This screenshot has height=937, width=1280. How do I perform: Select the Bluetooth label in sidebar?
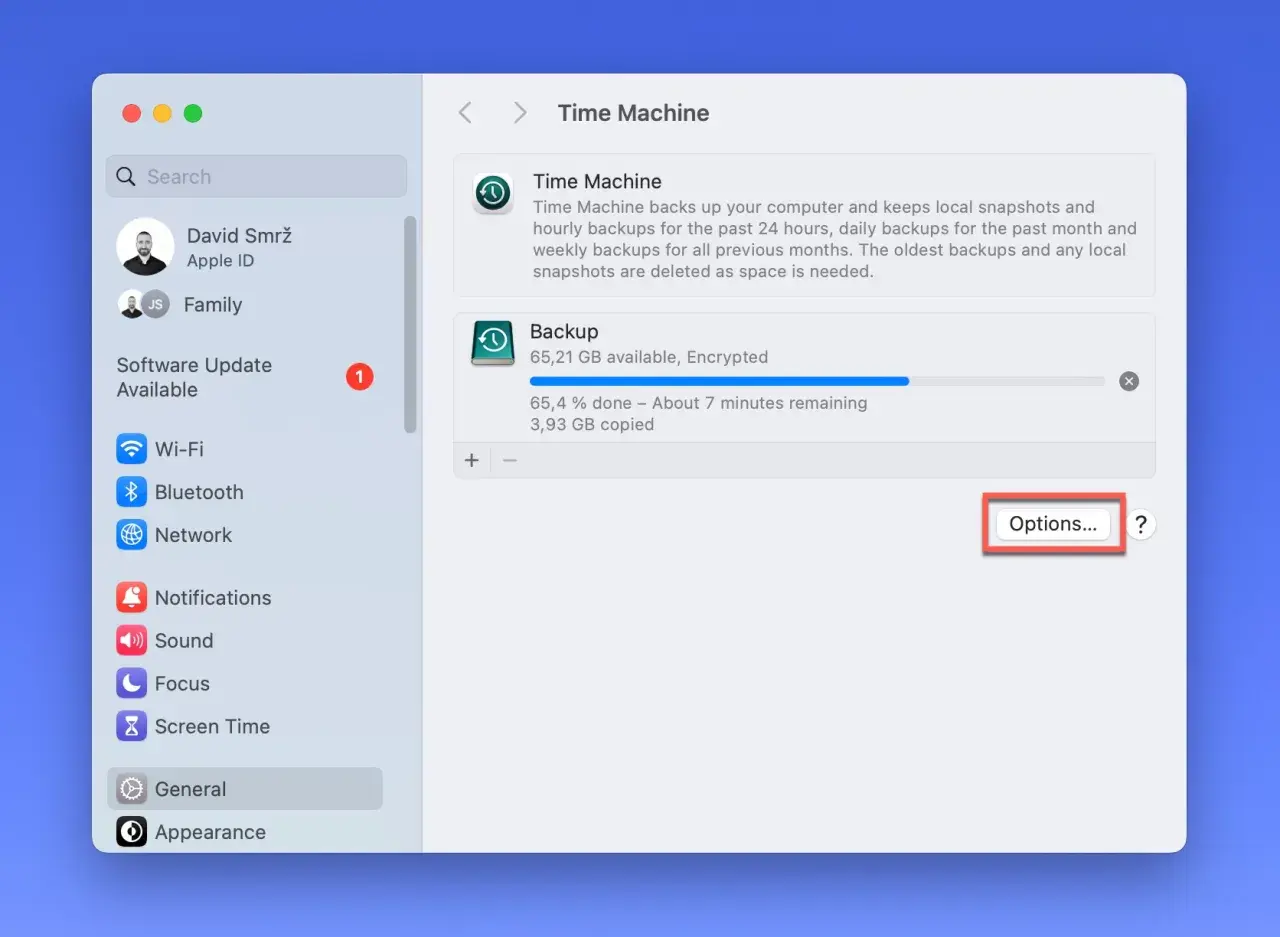[199, 492]
